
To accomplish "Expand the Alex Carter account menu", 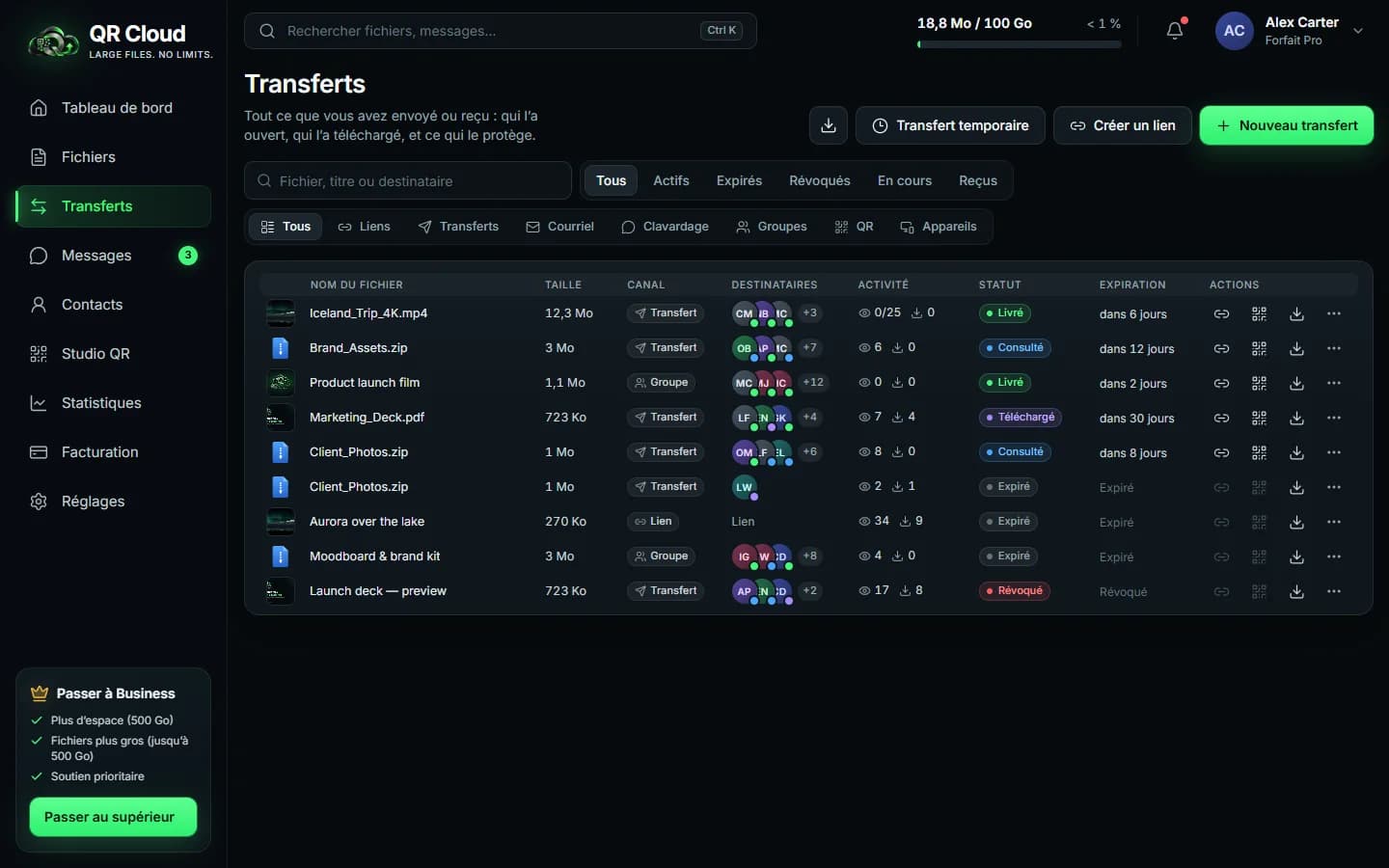I will [1292, 31].
